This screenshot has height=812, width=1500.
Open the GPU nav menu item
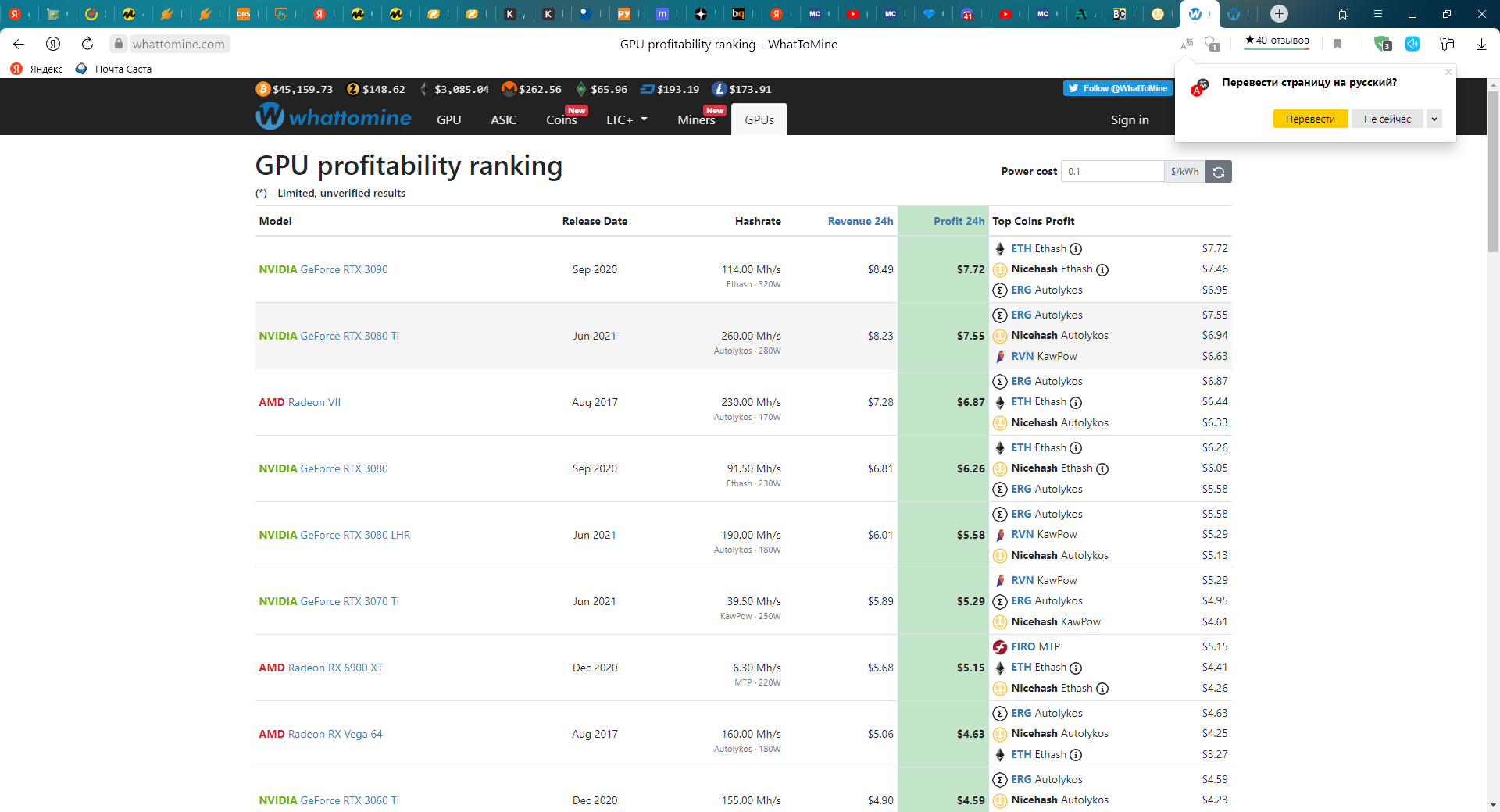tap(448, 119)
